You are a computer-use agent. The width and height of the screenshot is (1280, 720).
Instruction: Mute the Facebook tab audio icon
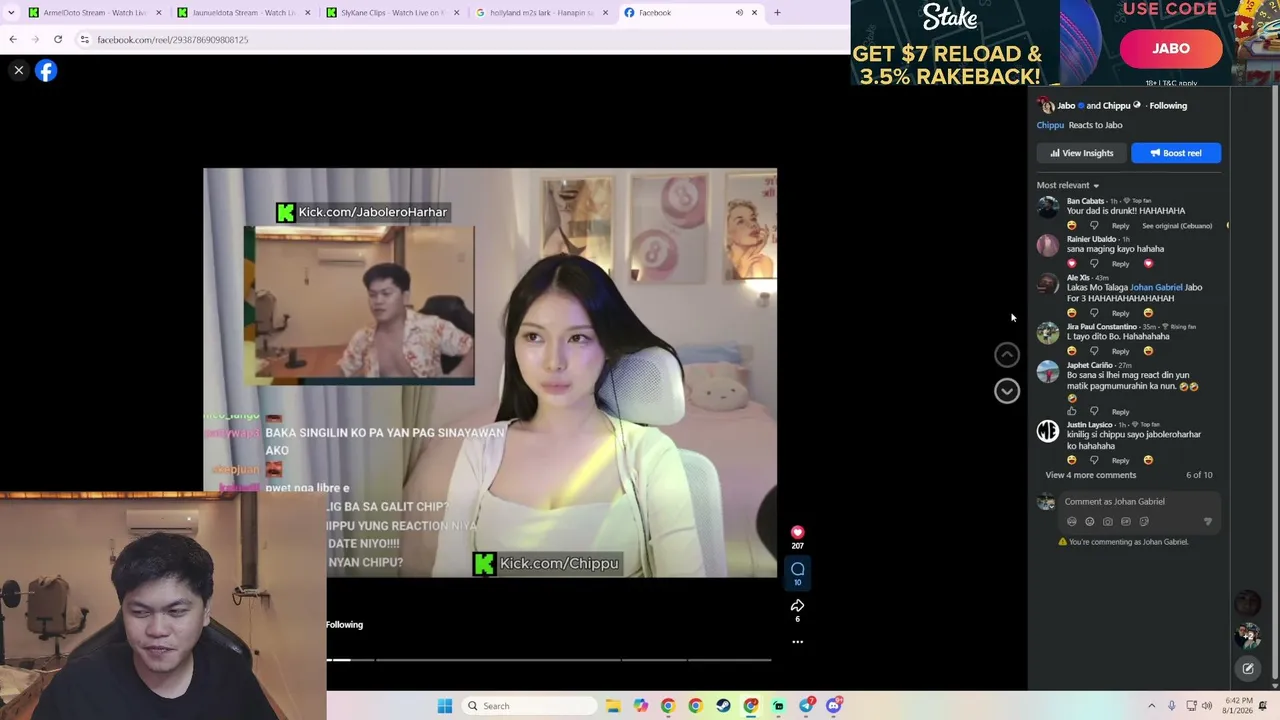coord(739,13)
